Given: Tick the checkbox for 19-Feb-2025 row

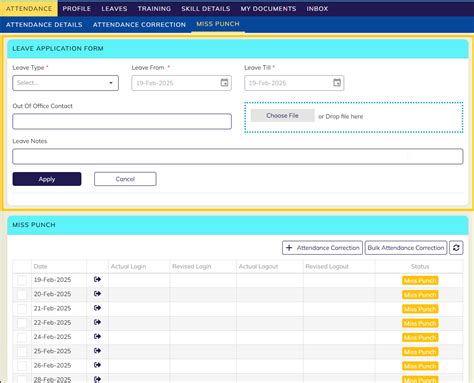Looking at the screenshot, I should point(22,280).
